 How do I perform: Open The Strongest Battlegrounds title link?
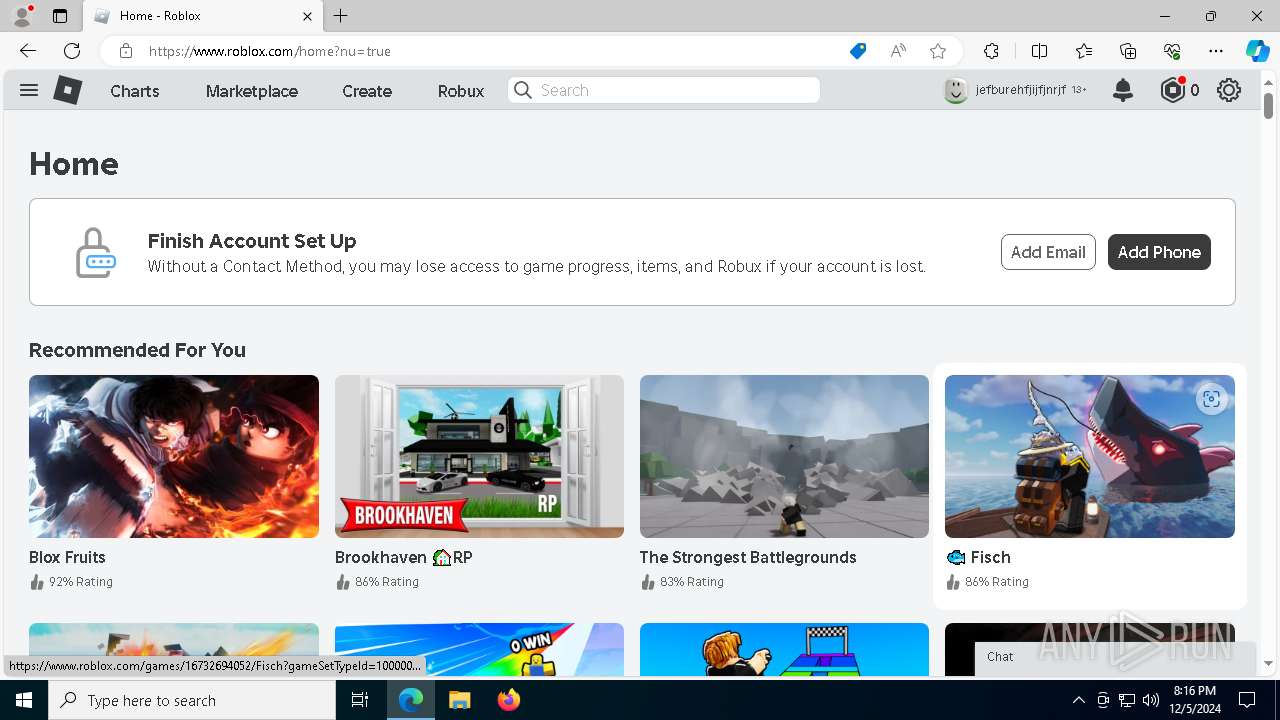click(748, 557)
